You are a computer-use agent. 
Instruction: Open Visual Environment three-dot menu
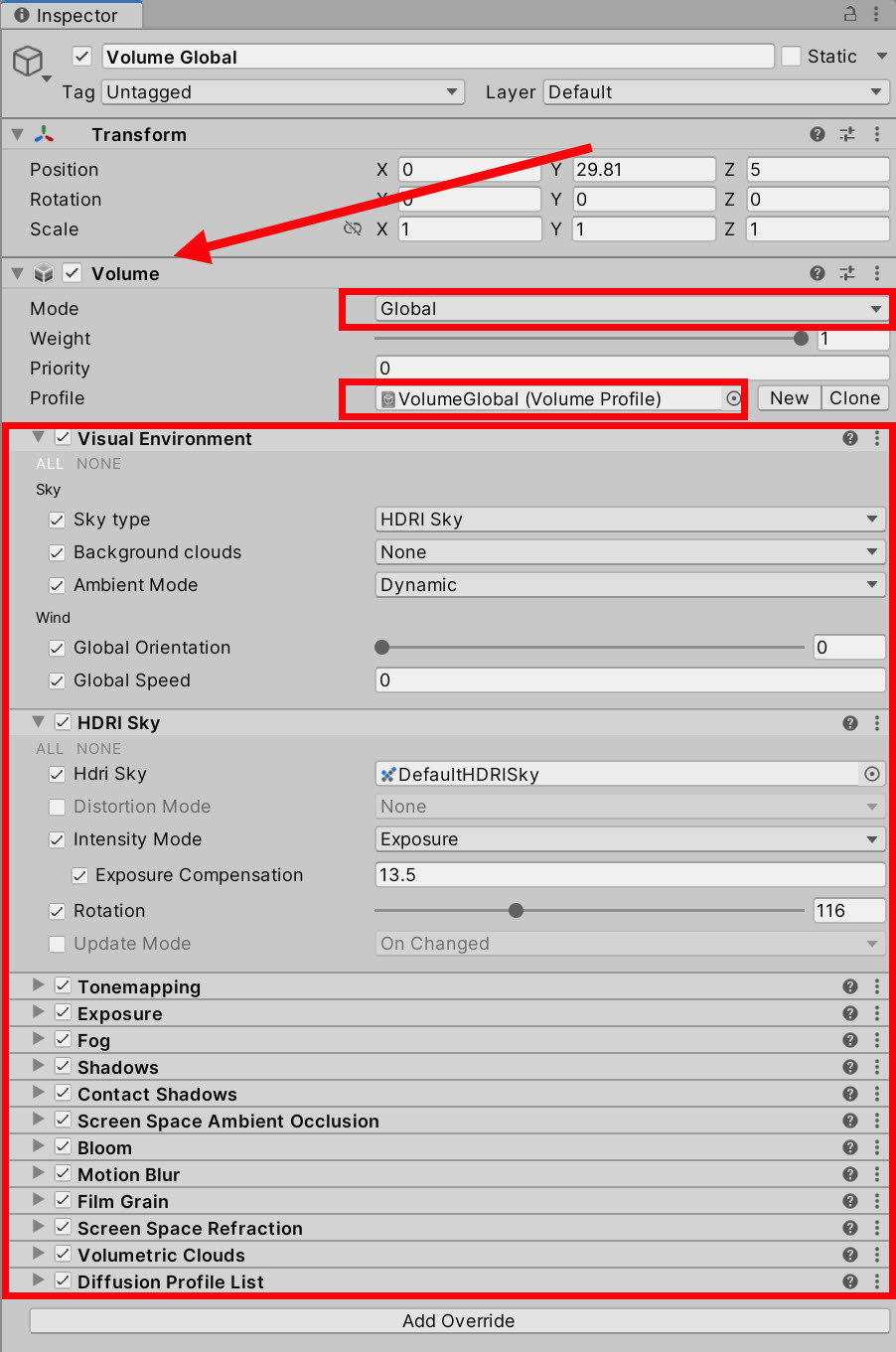coord(877,438)
